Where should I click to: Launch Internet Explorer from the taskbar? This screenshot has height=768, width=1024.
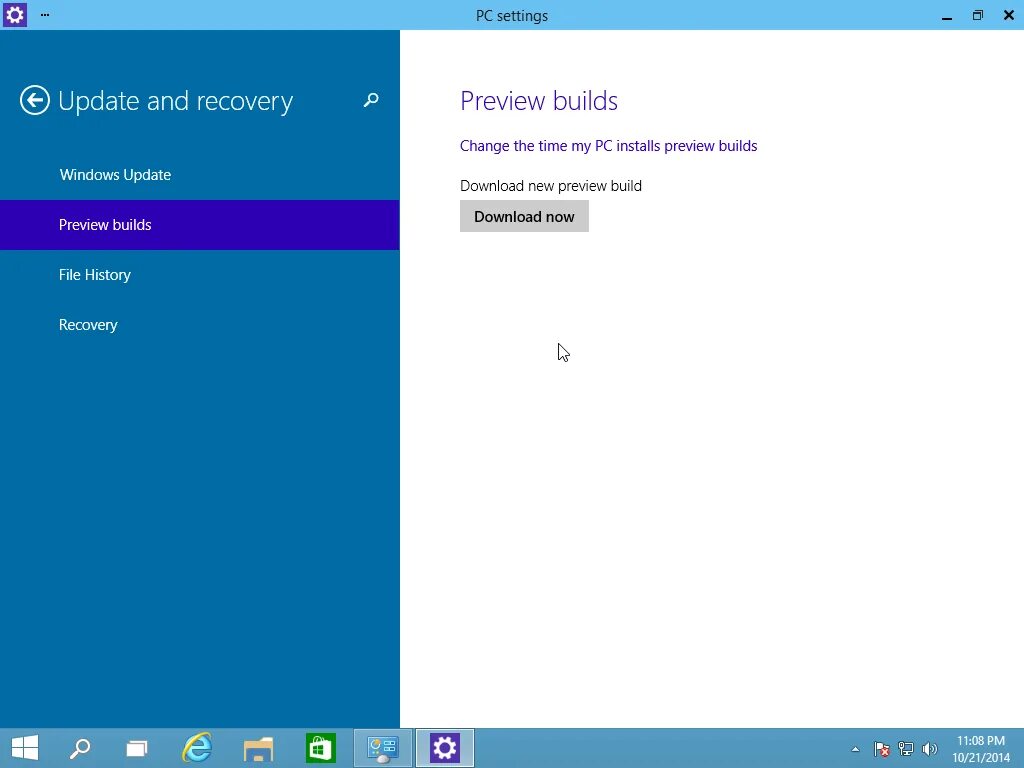point(197,748)
